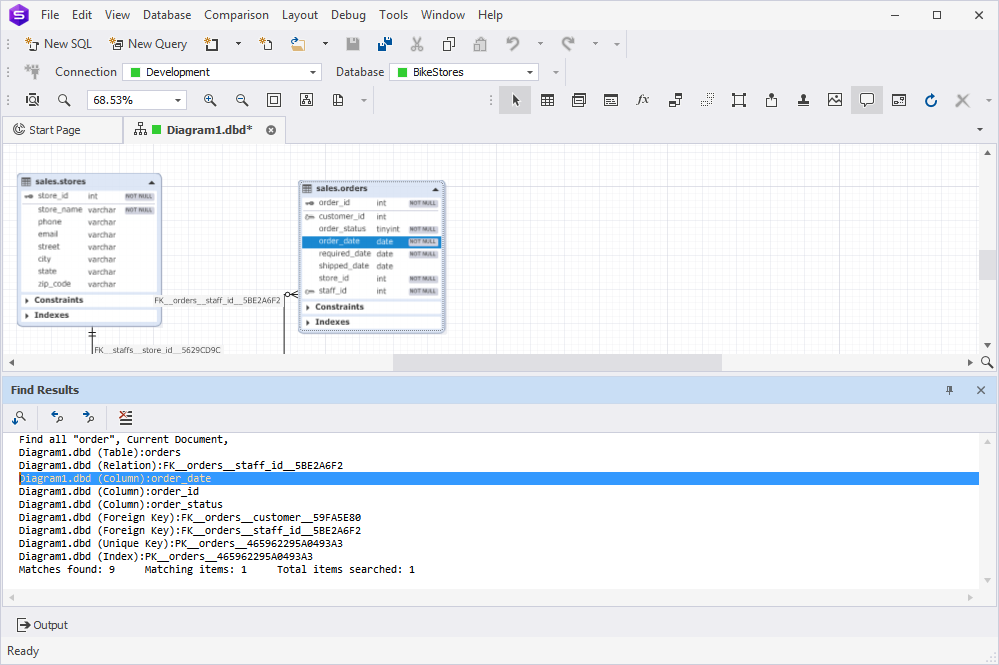
Task: Click the Delete X icon in diagram toolbar
Action: click(x=963, y=100)
